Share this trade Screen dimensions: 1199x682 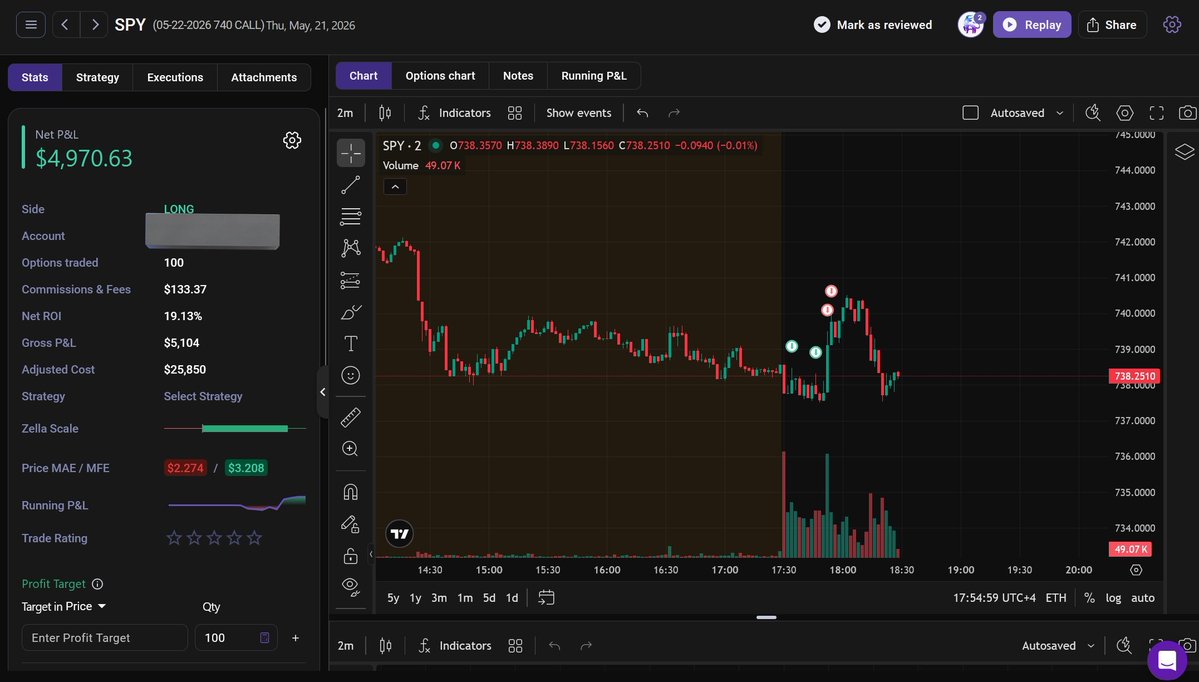(x=1112, y=24)
